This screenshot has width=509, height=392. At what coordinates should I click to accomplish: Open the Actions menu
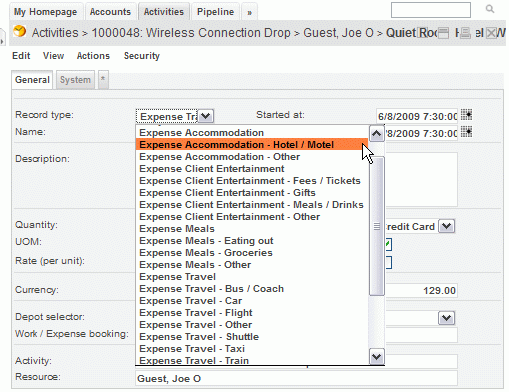(93, 56)
